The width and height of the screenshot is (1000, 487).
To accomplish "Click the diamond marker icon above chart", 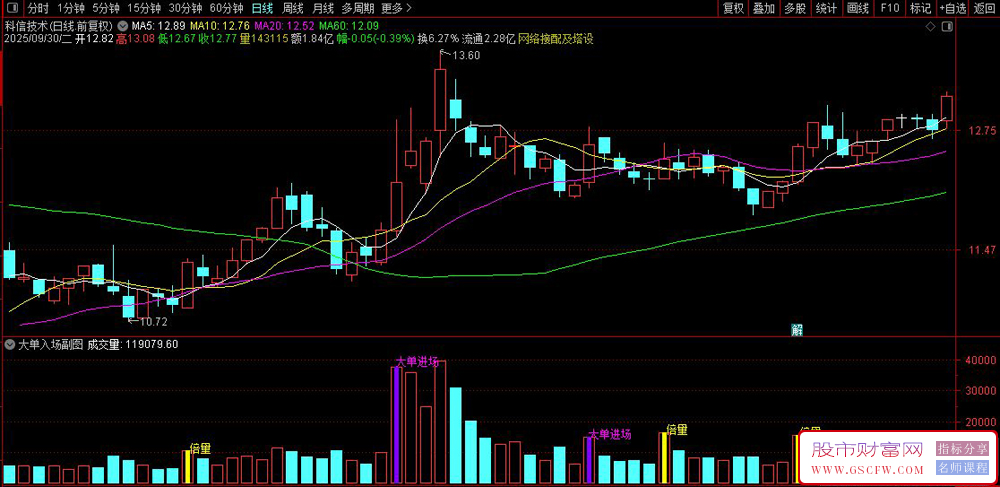I will pos(930,26).
